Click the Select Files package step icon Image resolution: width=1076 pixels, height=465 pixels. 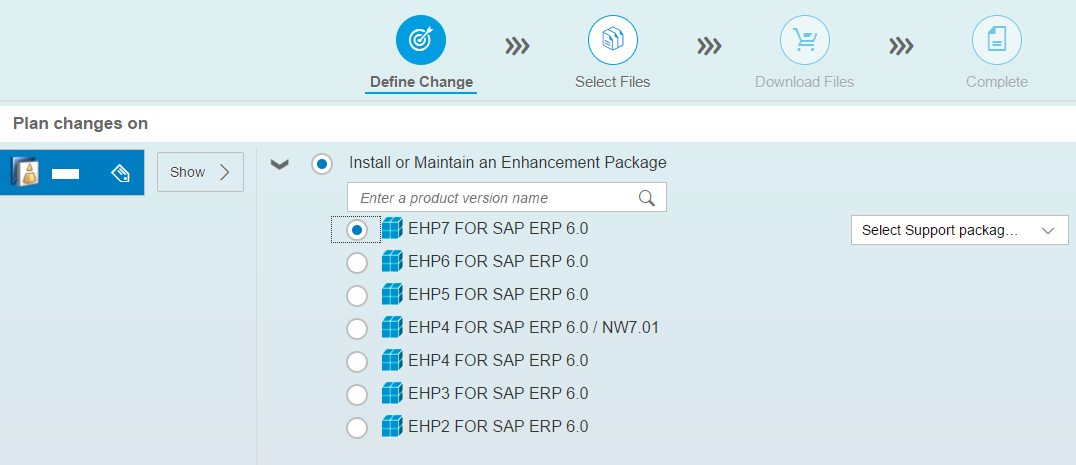(613, 40)
